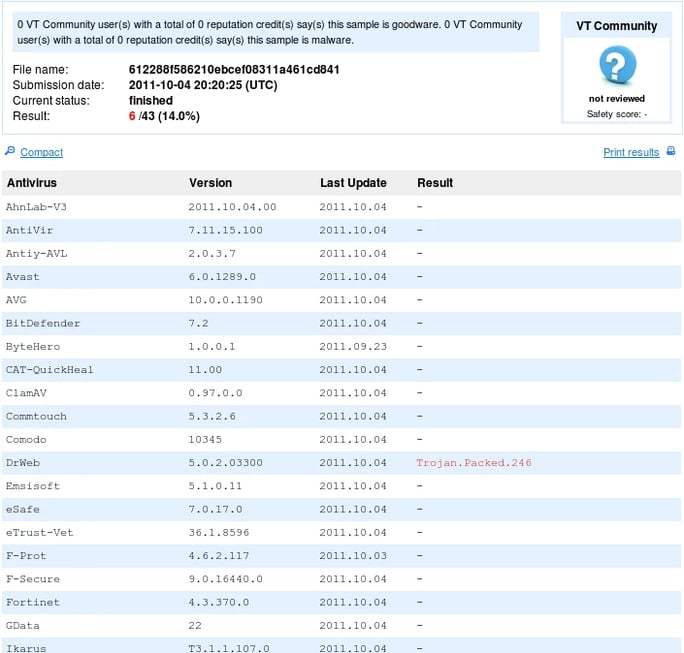This screenshot has width=684, height=653.
Task: Open the Print results link
Action: click(x=631, y=153)
